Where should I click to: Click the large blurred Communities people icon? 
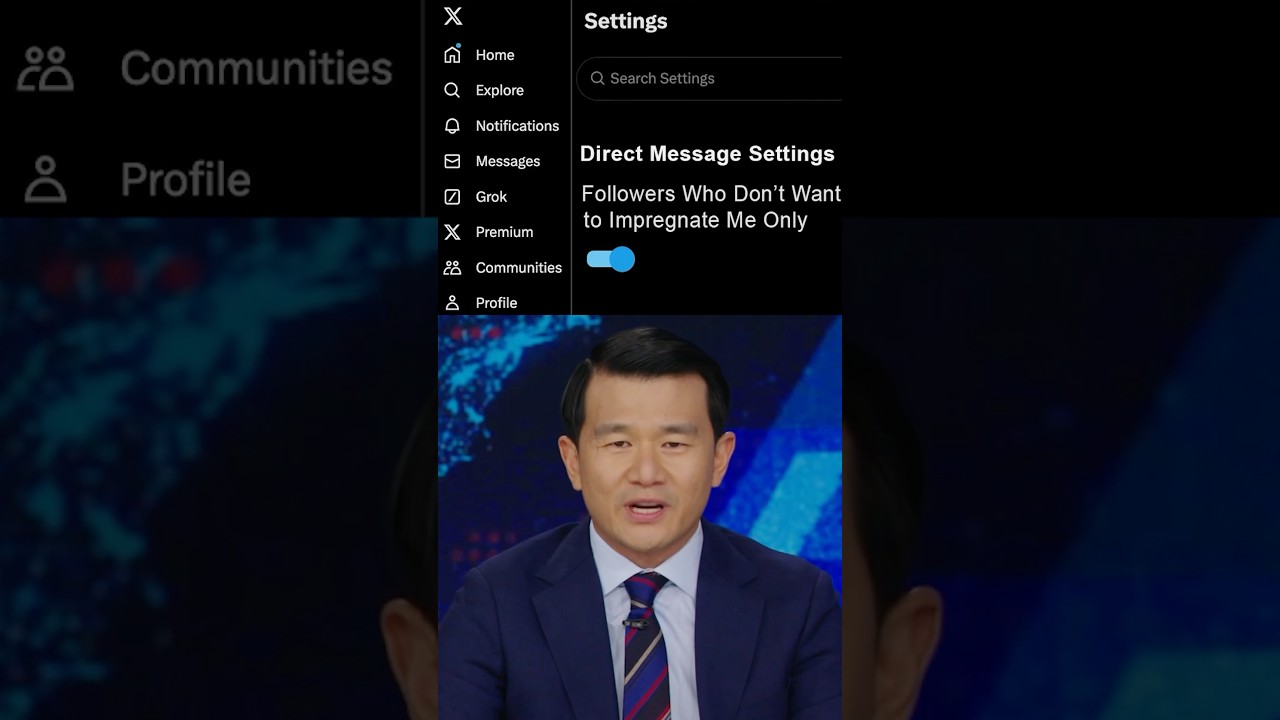point(46,68)
